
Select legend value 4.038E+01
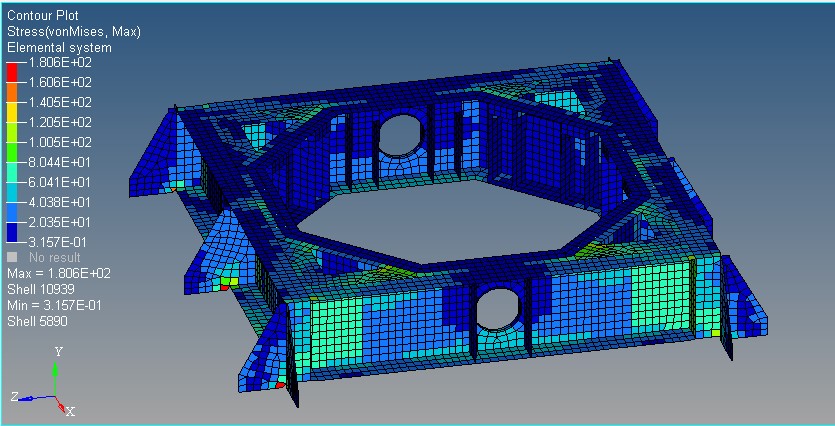tap(59, 202)
